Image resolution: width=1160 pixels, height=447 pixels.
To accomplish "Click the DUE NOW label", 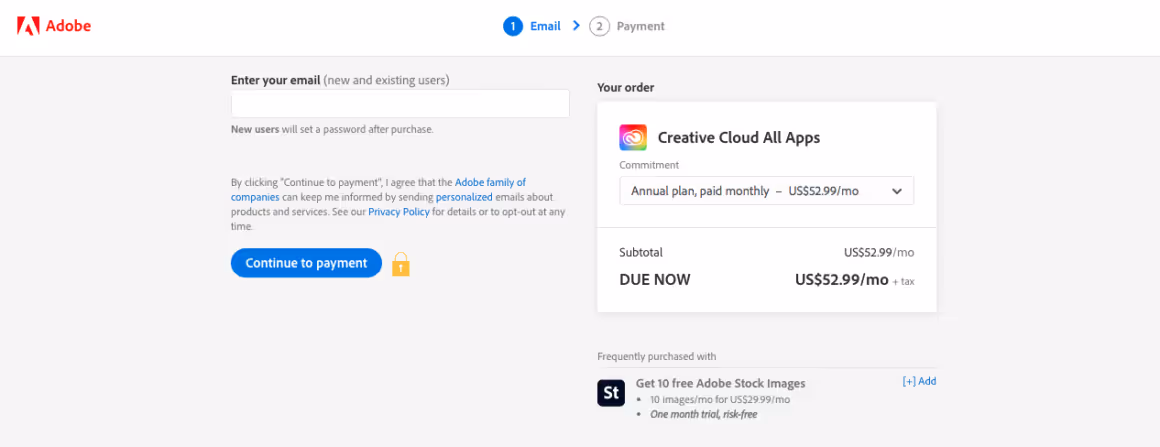I will tap(655, 280).
